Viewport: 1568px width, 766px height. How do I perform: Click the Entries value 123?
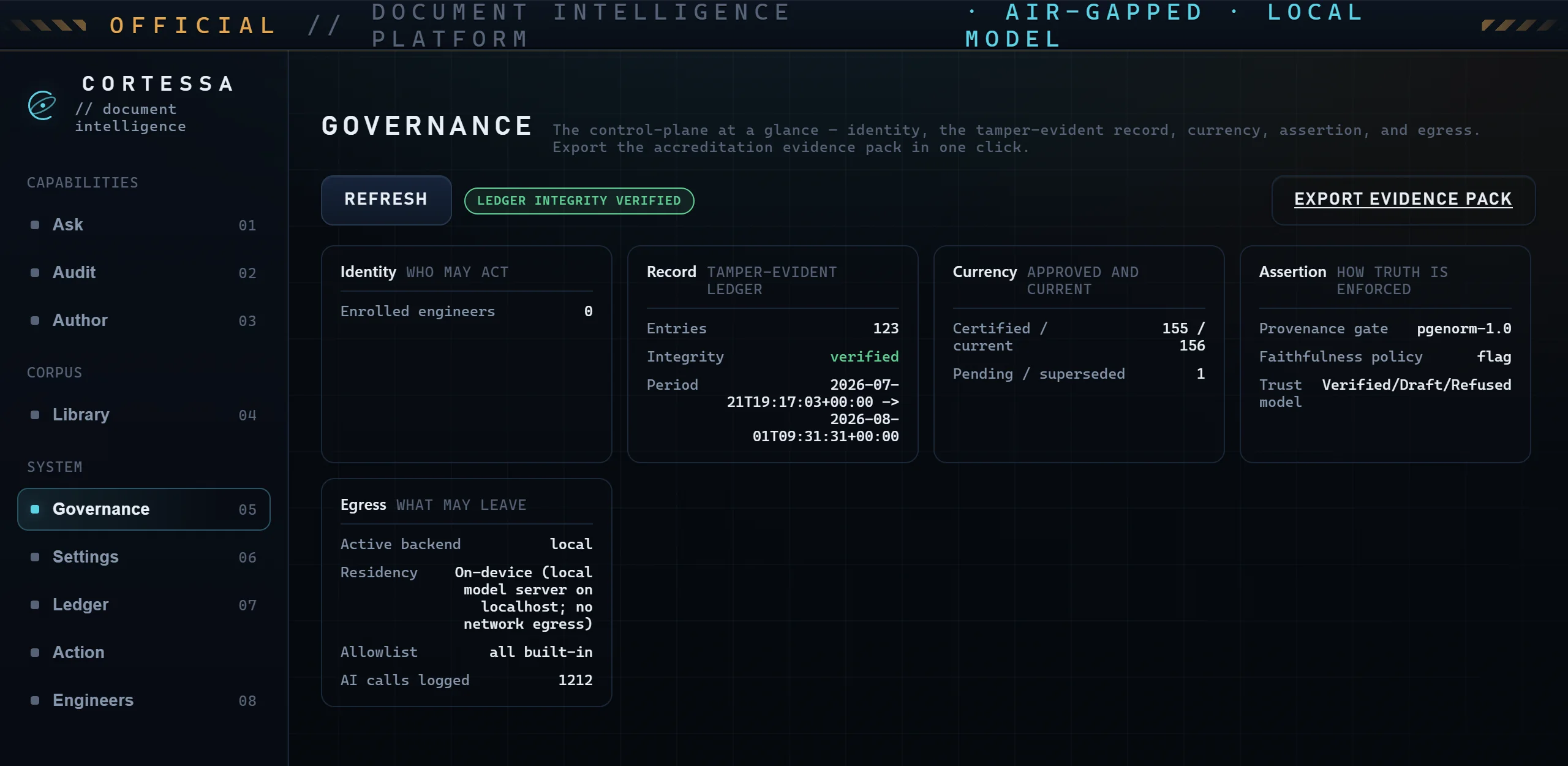click(x=886, y=328)
